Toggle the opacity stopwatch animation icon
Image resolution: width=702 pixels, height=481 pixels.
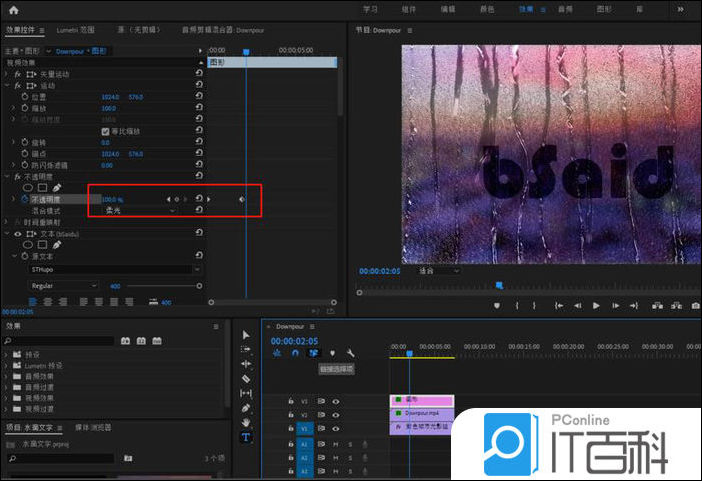point(25,199)
